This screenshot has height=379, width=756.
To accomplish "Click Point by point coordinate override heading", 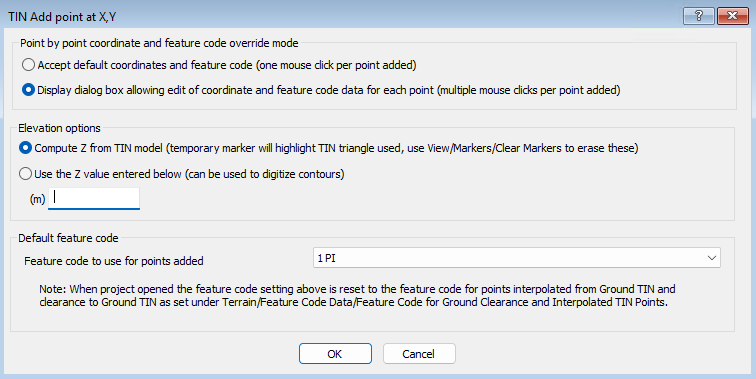I will (159, 43).
